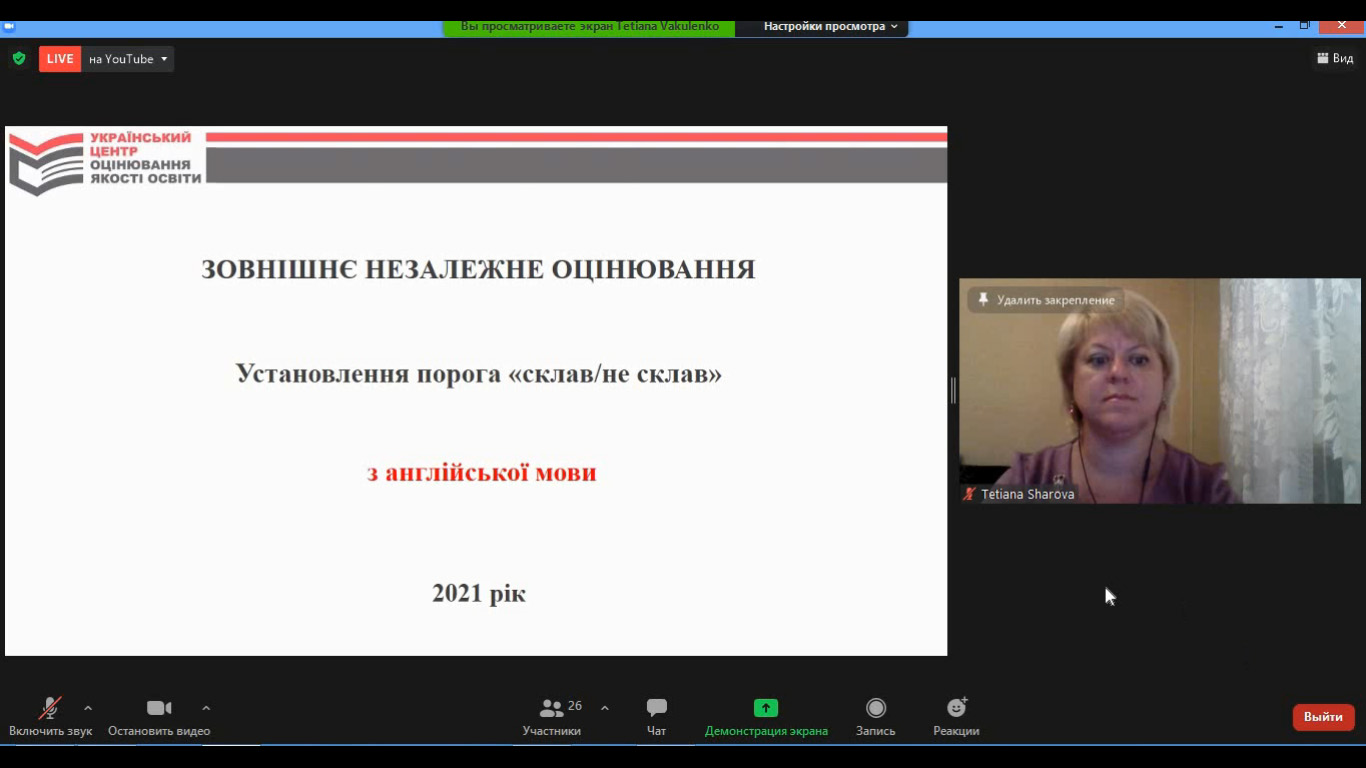
Task: Minimize the Zoom window
Action: pyautogui.click(x=1277, y=25)
